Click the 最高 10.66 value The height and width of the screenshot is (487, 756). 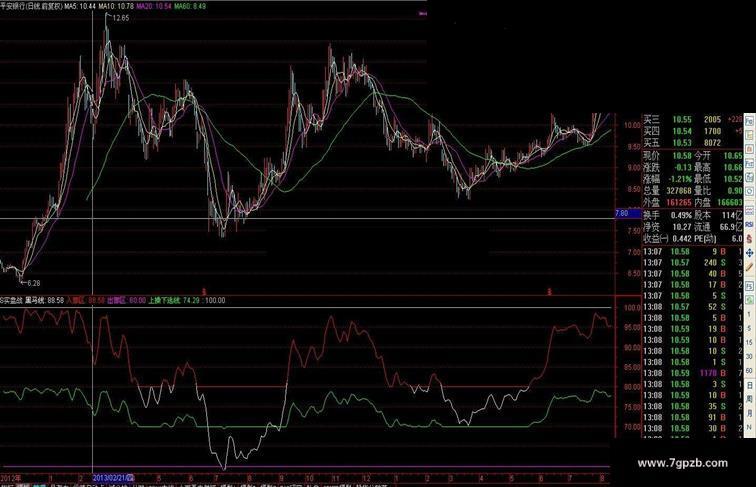(733, 167)
